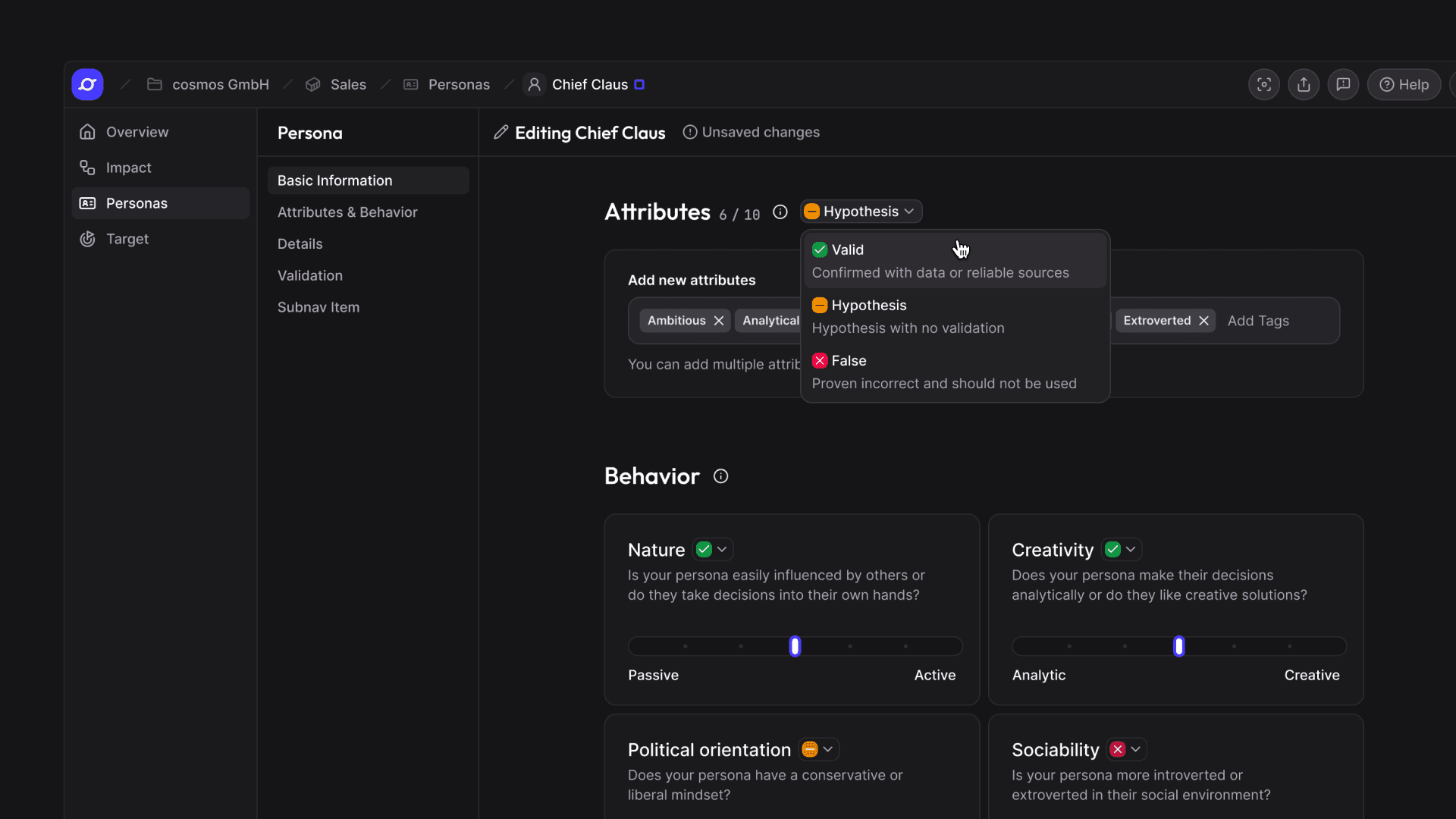
Task: Open the feedback chat icon
Action: pos(1343,84)
